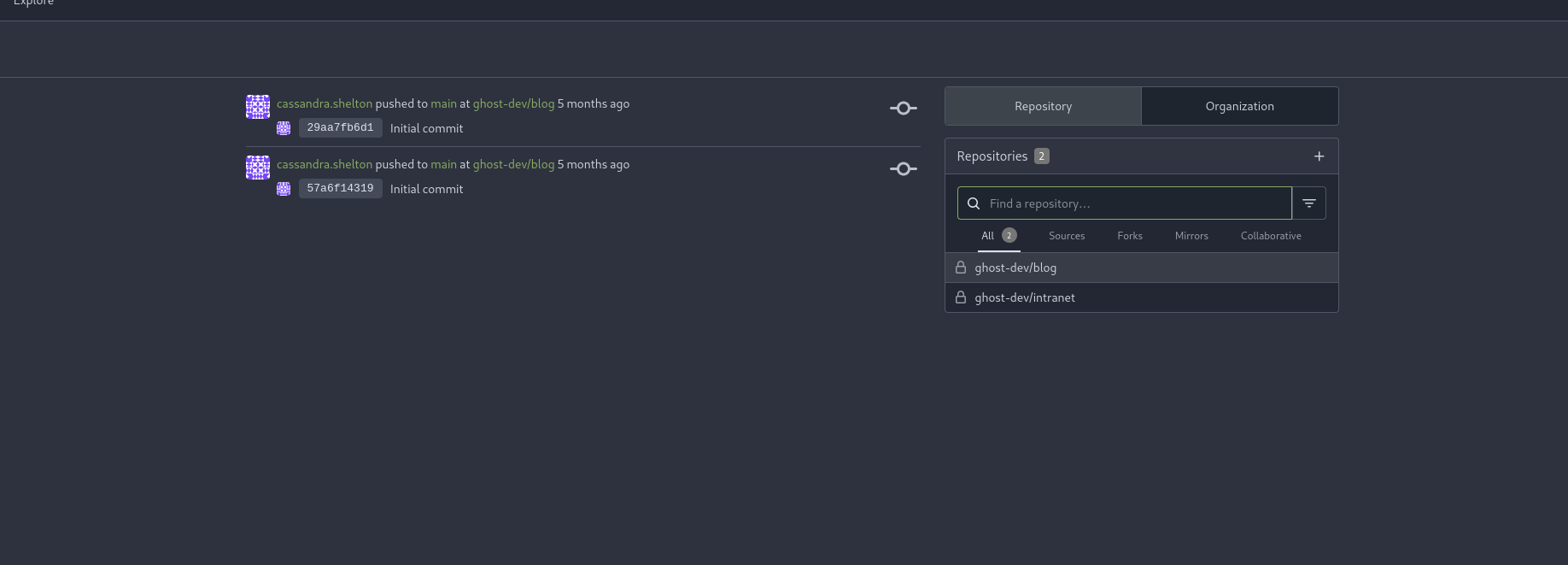Click the magnifier icon in repository search
This screenshot has width=1568, height=565.
(974, 203)
